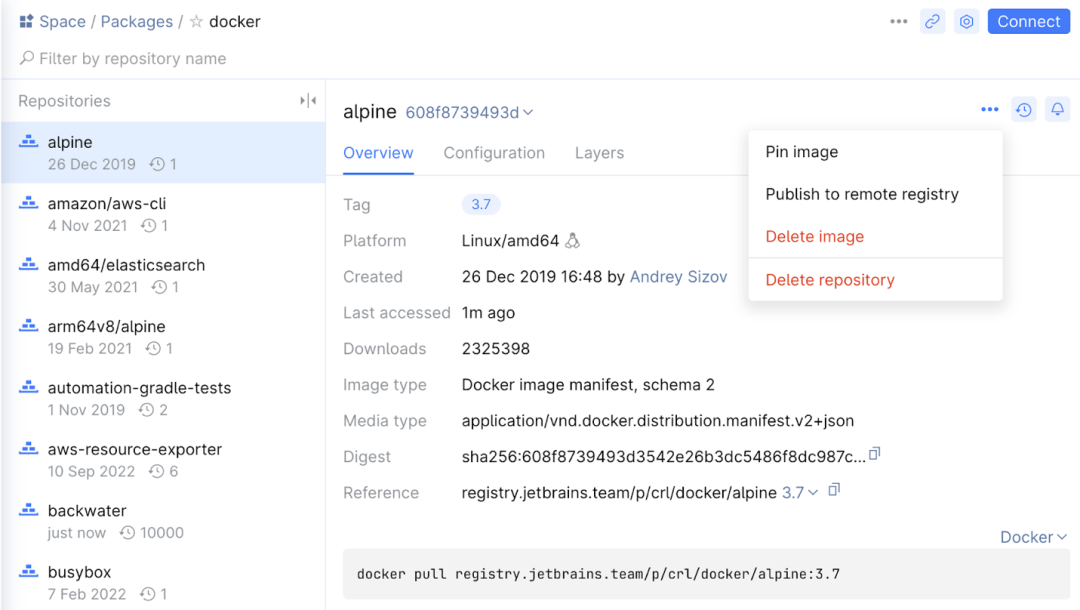
Task: Click the docker icon beside amd64/elasticsearch
Action: point(28,264)
